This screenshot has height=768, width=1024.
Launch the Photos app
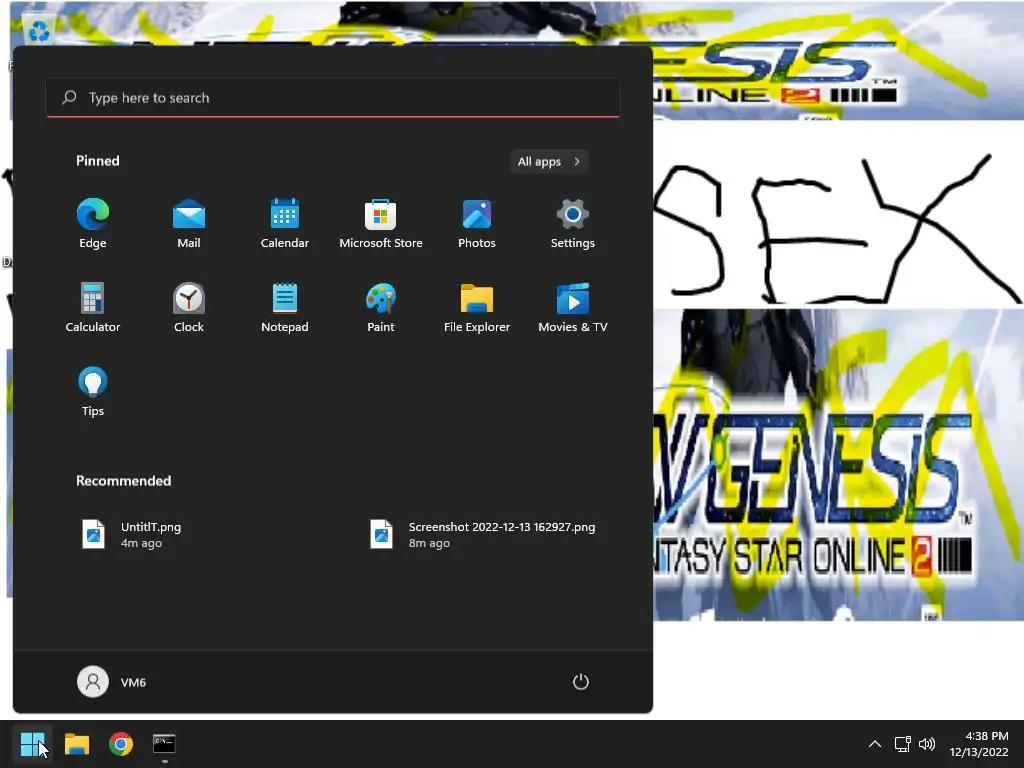pyautogui.click(x=477, y=223)
